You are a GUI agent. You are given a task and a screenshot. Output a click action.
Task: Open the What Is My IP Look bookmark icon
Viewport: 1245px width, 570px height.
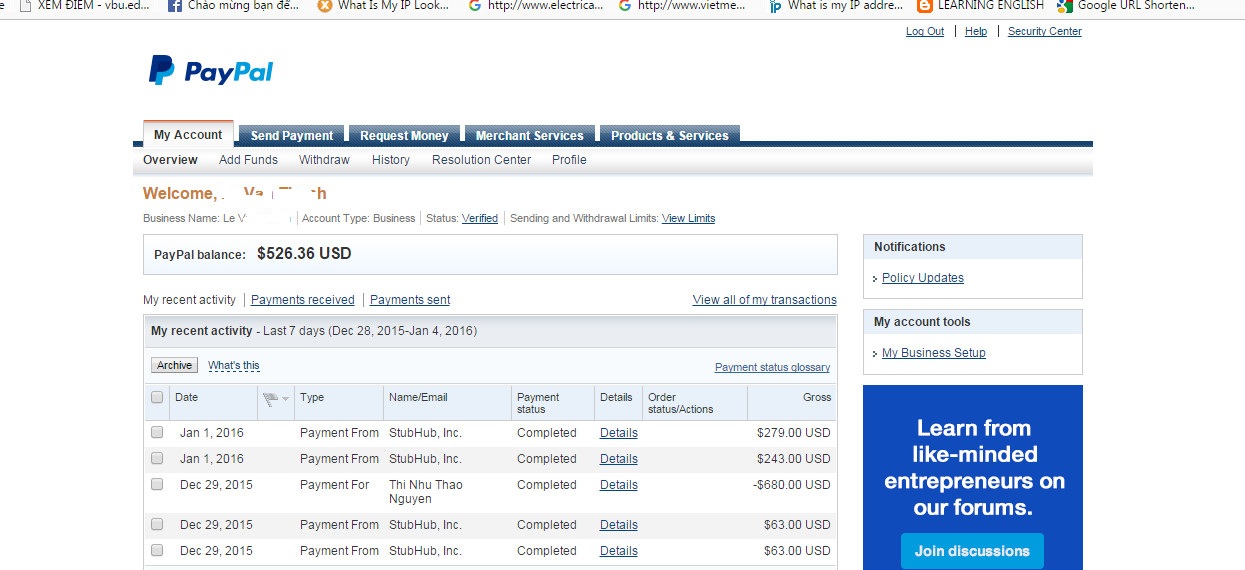coord(324,6)
